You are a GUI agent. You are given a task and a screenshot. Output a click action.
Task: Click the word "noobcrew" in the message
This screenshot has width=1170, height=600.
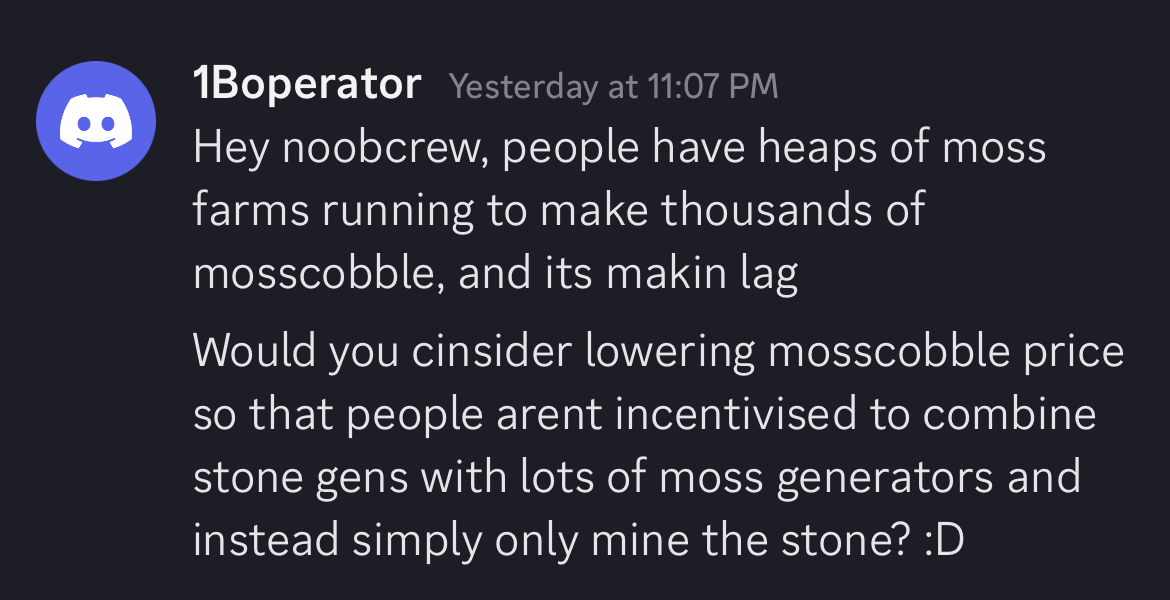click(x=384, y=147)
